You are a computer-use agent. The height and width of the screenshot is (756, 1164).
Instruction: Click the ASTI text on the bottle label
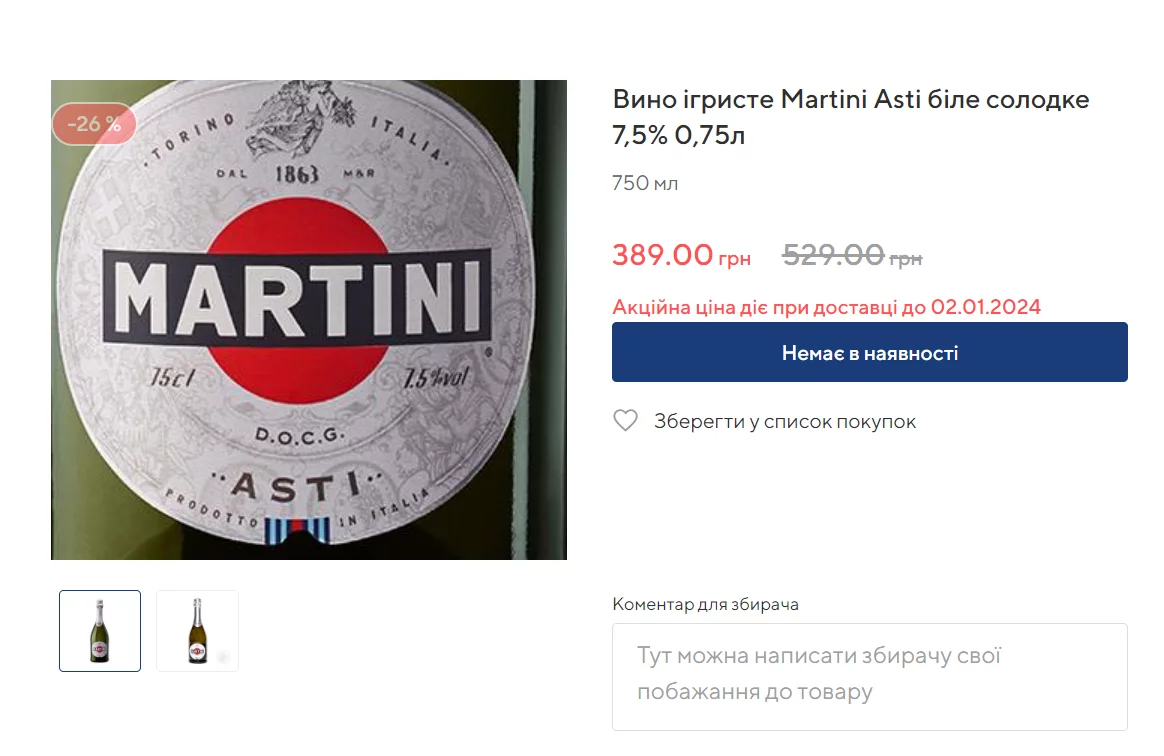point(295,487)
